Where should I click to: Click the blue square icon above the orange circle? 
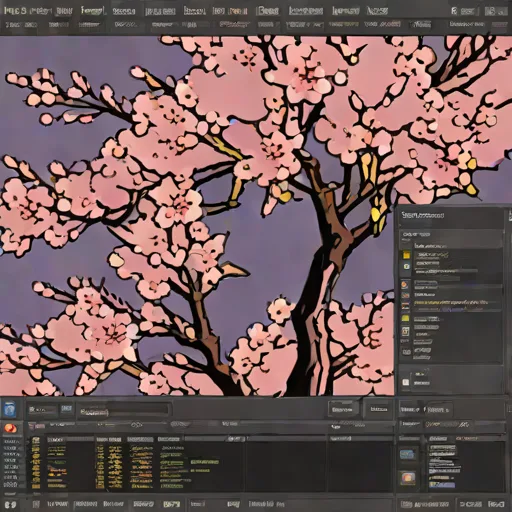point(10,409)
